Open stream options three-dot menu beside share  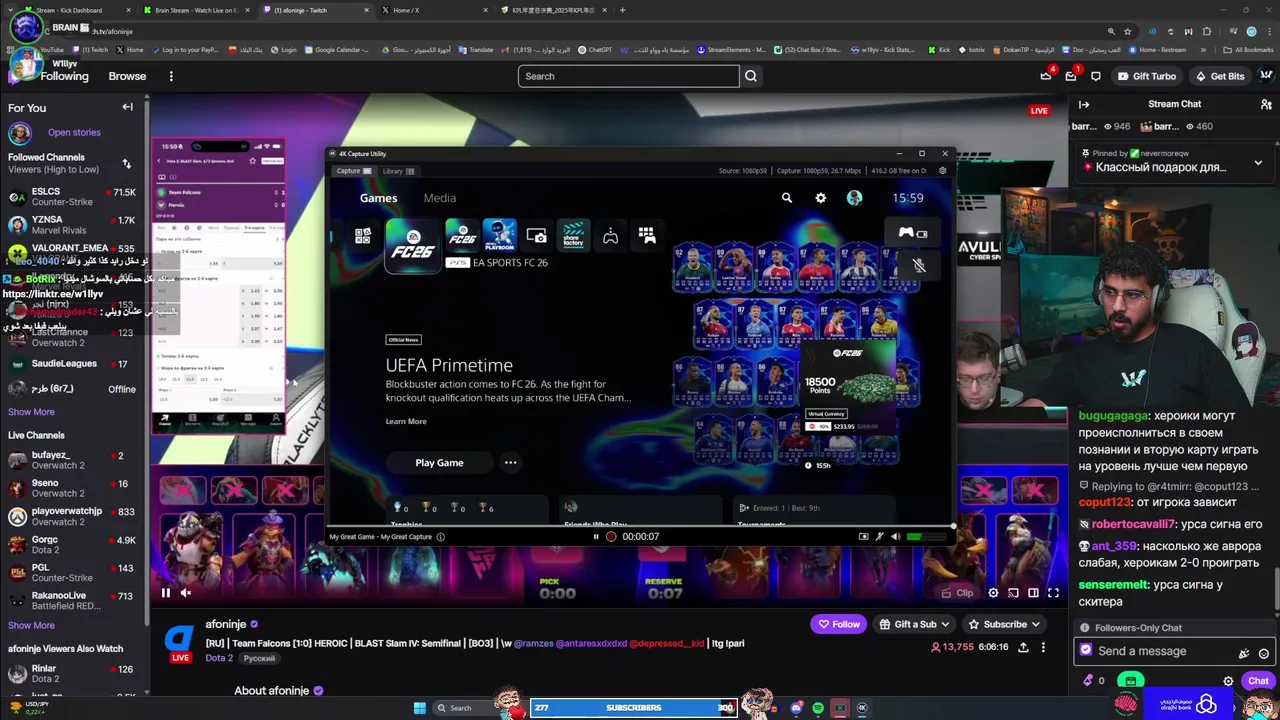point(1043,648)
